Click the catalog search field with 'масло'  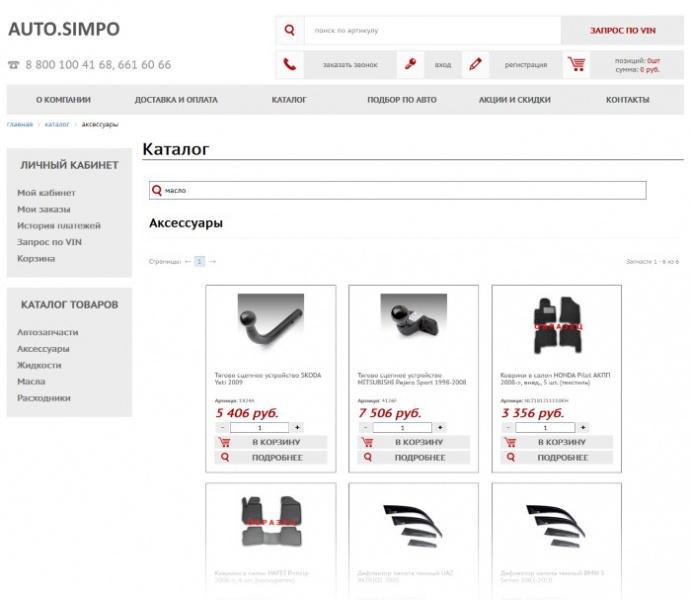click(400, 190)
